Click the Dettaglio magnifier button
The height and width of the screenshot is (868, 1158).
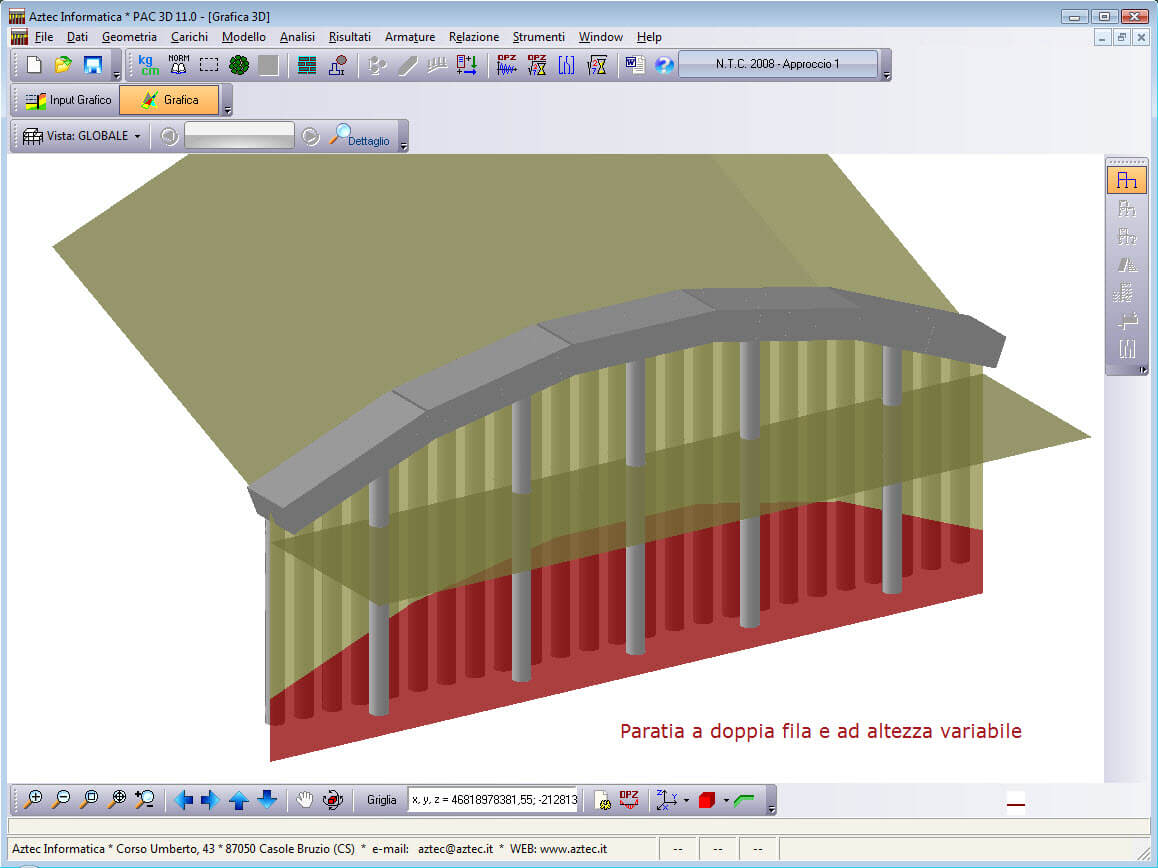tap(362, 136)
